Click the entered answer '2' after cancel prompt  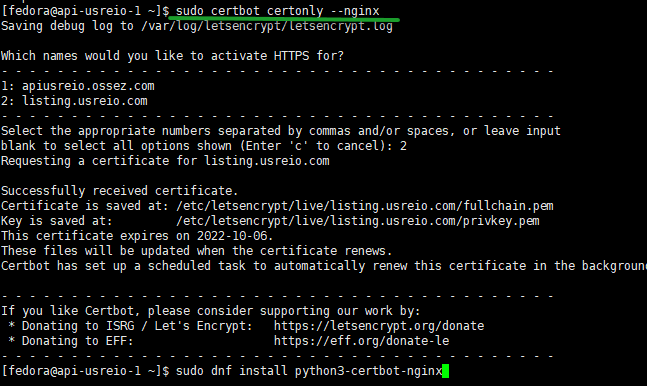[x=403, y=146]
